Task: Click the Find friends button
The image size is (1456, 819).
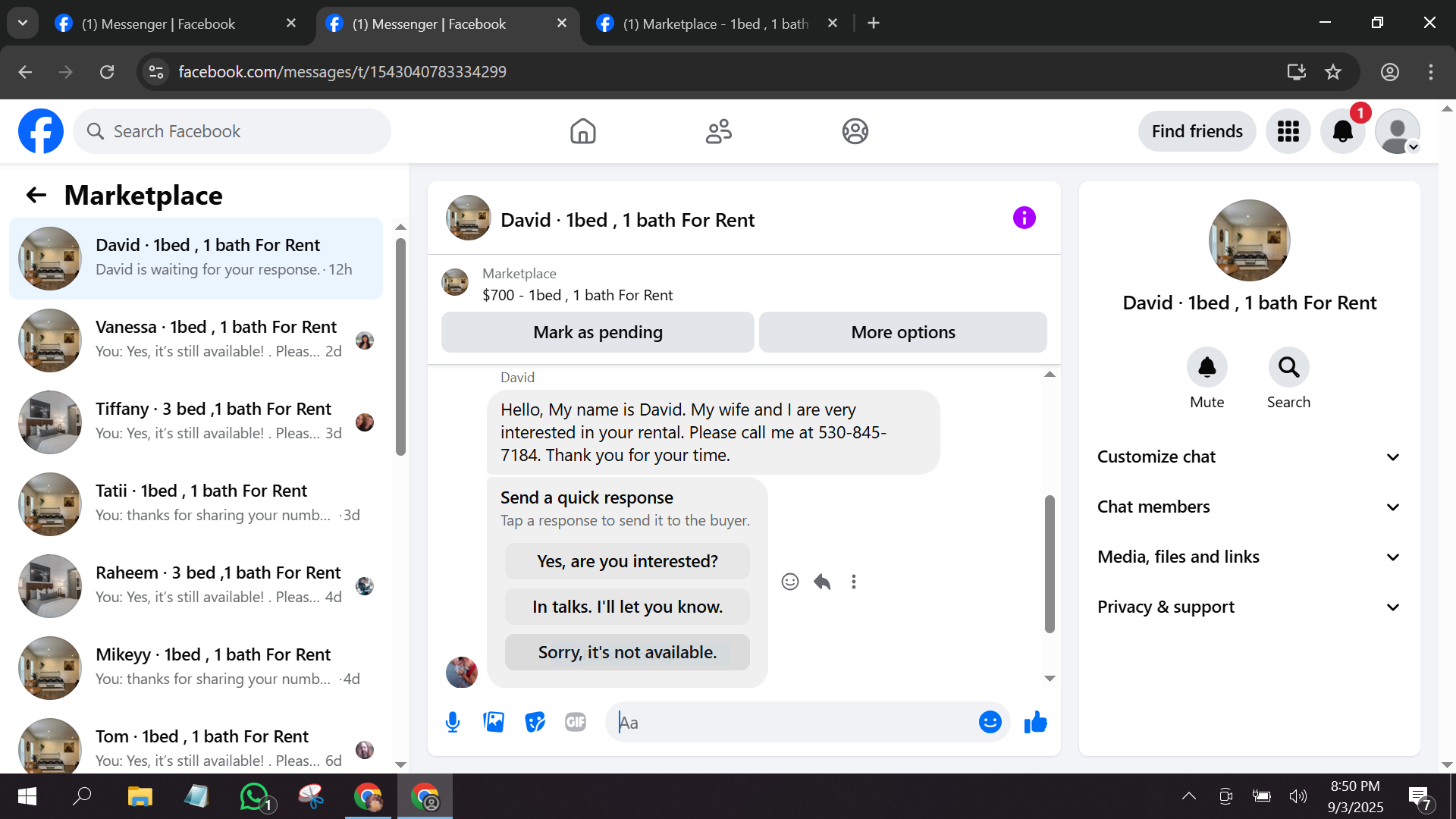Action: 1197,131
